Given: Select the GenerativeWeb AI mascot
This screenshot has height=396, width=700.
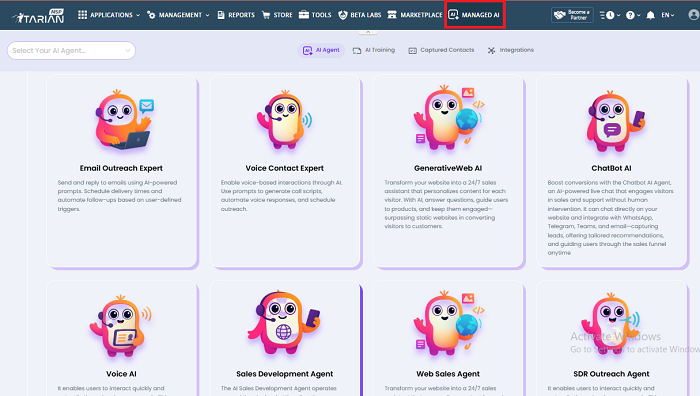Looking at the screenshot, I should [x=448, y=117].
